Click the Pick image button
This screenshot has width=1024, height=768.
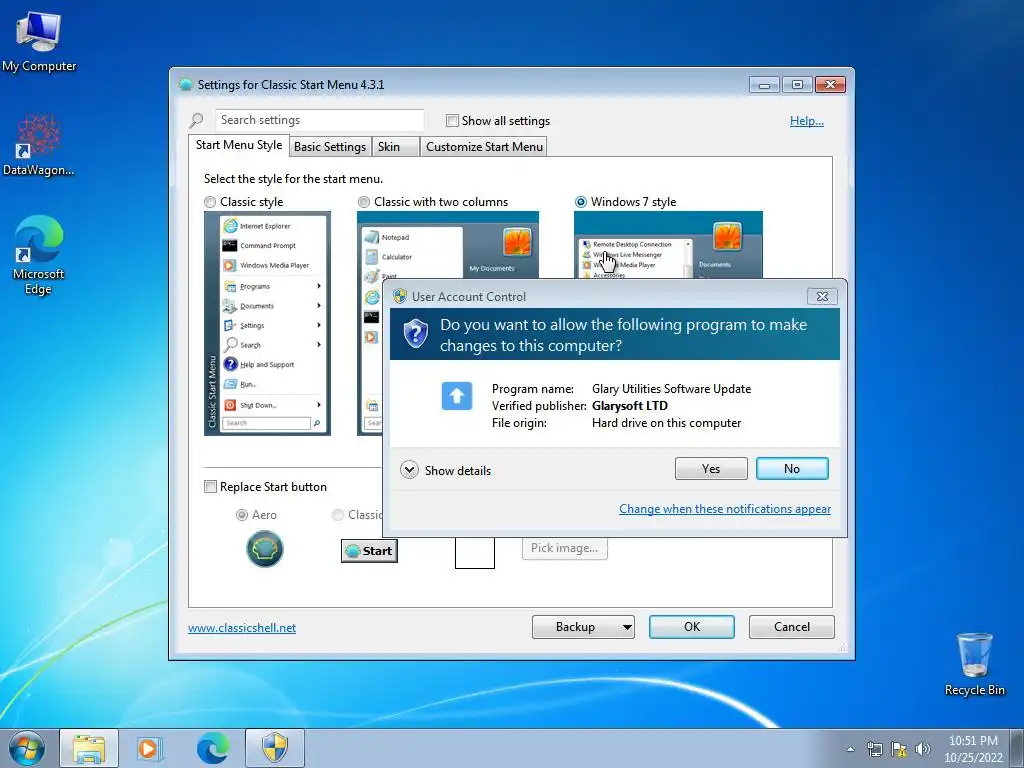pos(564,548)
